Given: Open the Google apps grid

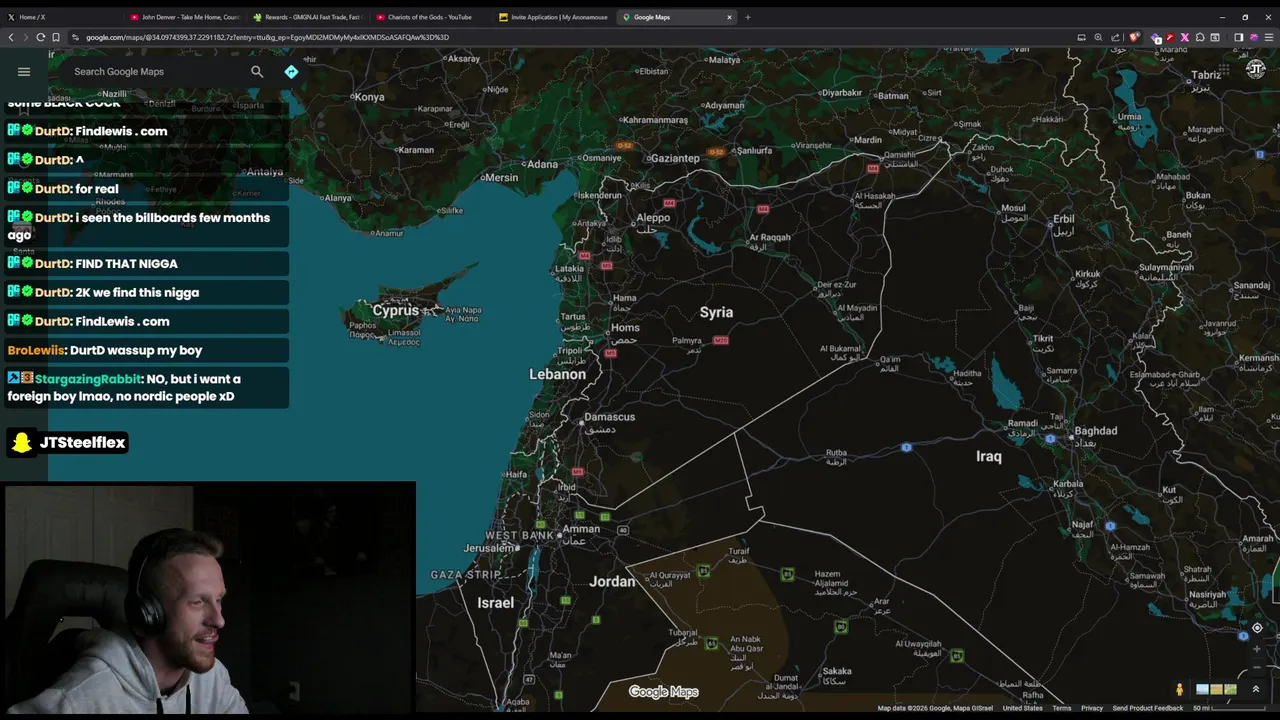Looking at the screenshot, I should coord(1226,70).
